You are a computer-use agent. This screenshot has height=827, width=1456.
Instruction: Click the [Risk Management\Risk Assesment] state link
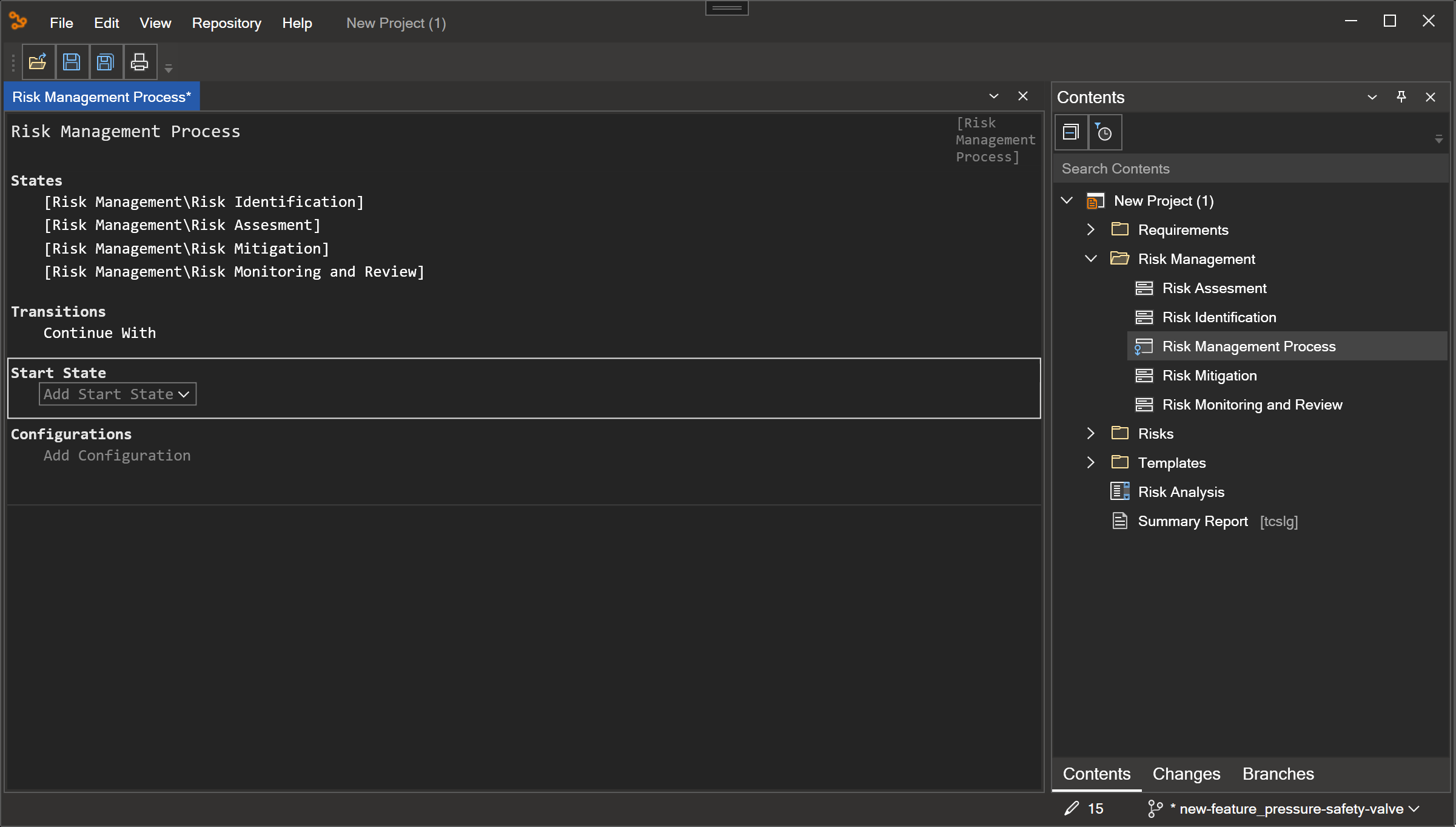[x=182, y=225]
